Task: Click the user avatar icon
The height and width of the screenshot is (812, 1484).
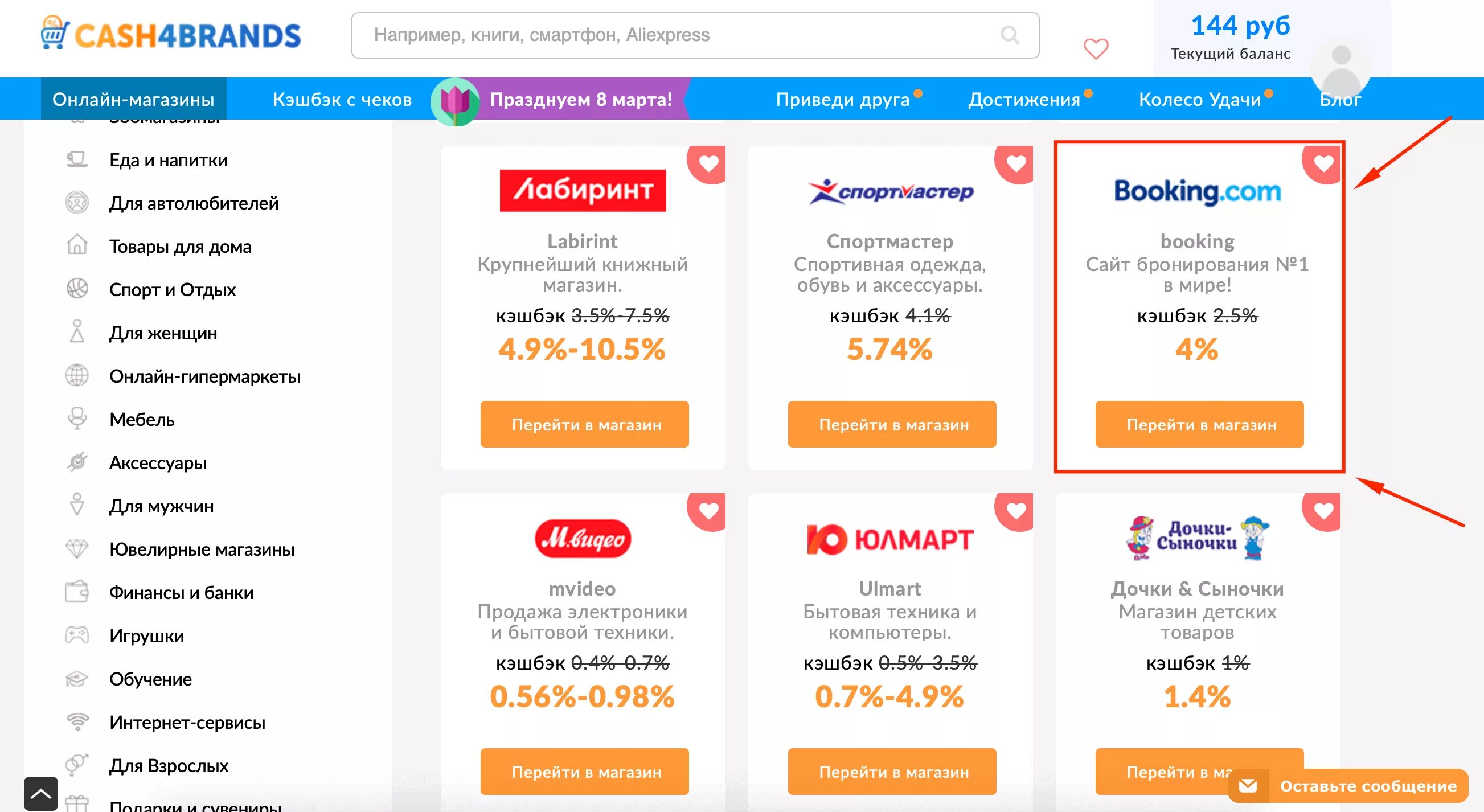Action: [x=1341, y=69]
